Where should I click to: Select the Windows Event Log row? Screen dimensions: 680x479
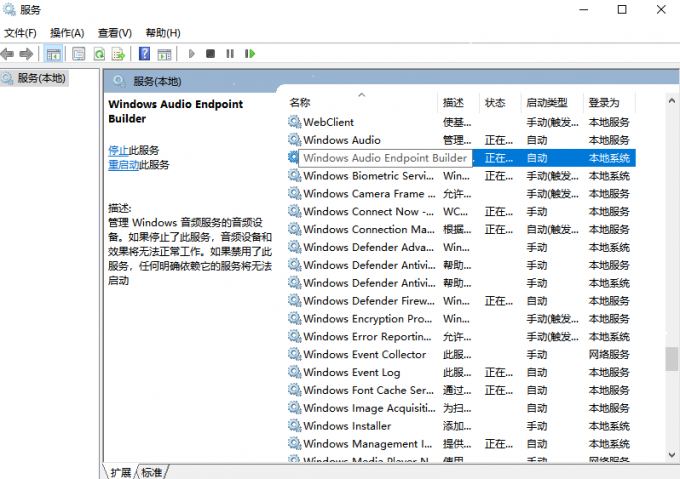click(461, 372)
